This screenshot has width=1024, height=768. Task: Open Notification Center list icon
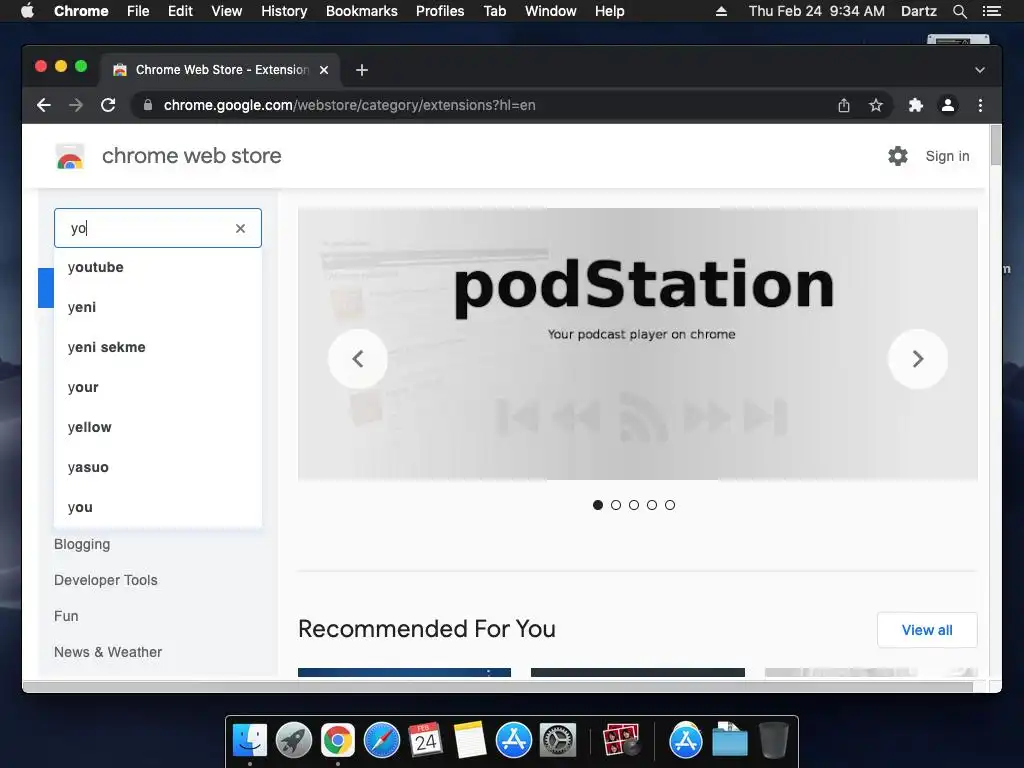coord(991,11)
